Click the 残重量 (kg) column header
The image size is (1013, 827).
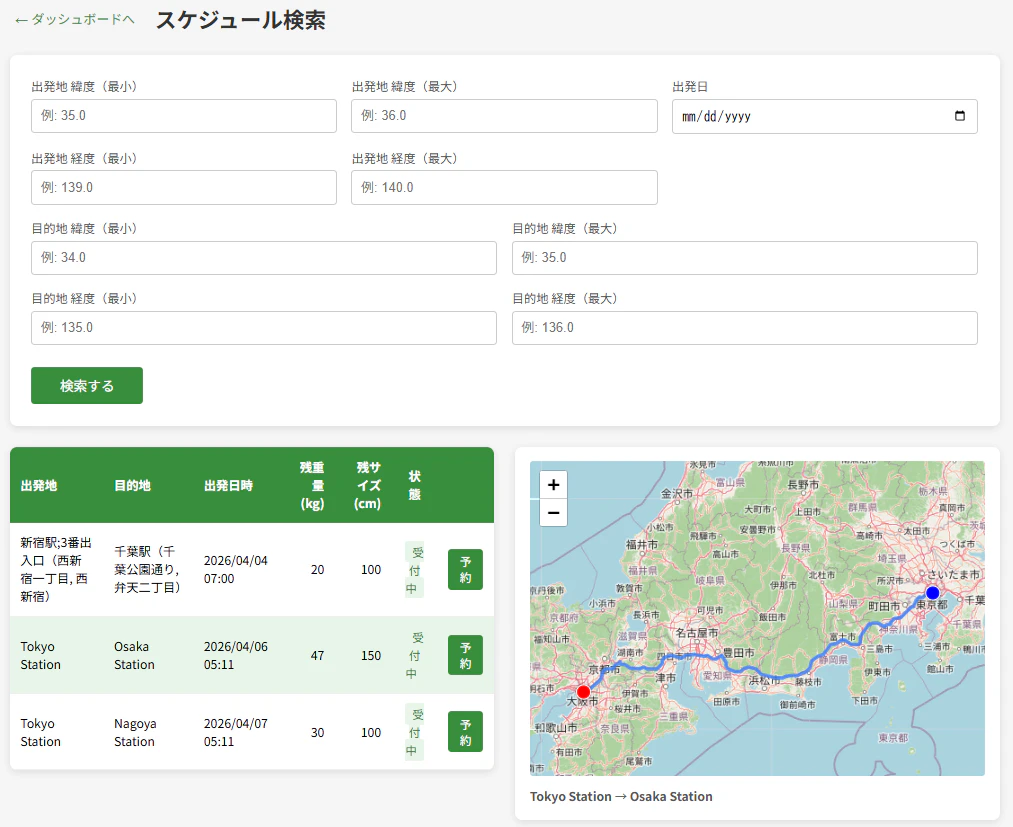coord(312,485)
